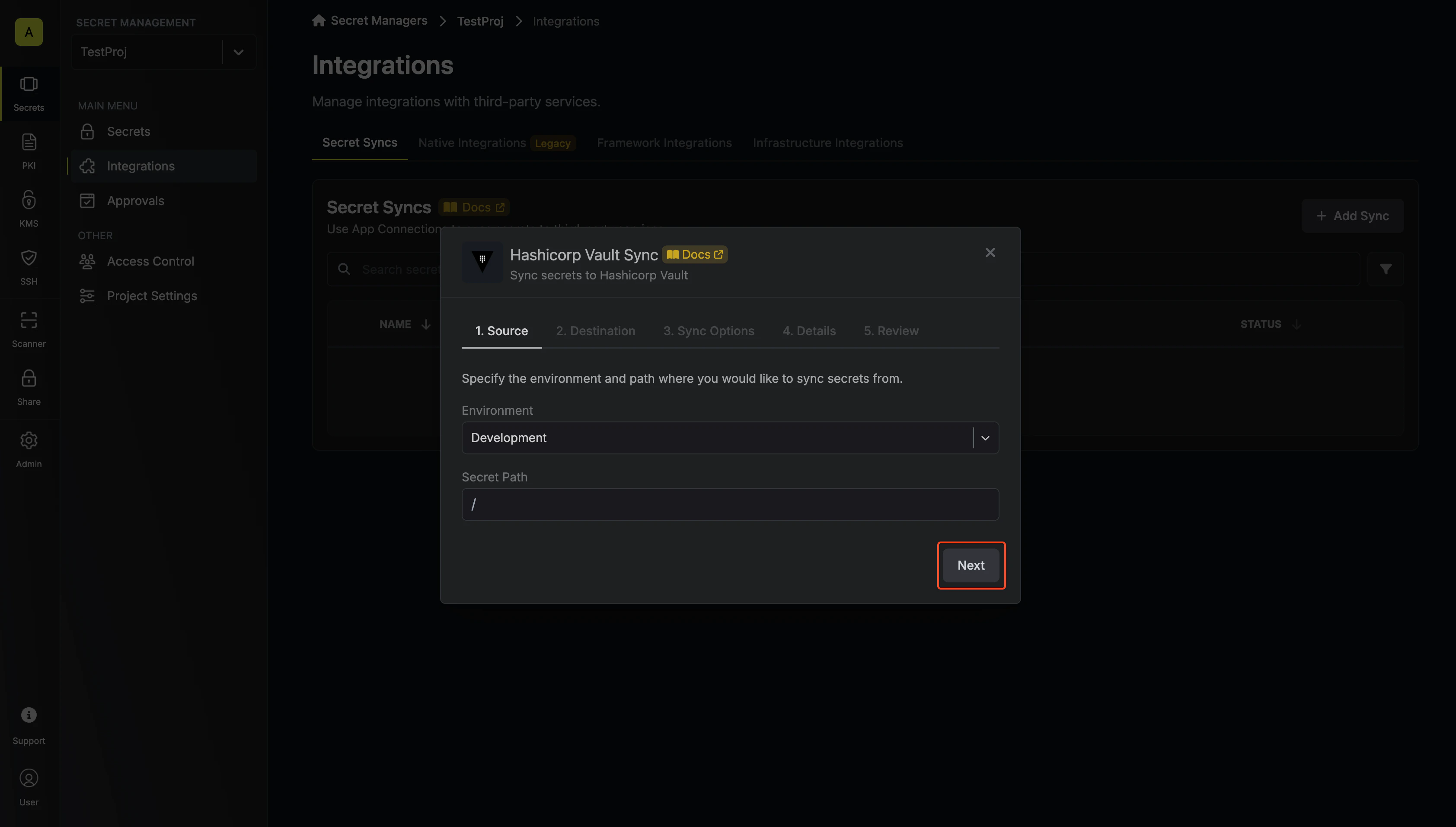This screenshot has width=1456, height=827.
Task: Click the TestProj breadcrumb link
Action: click(480, 21)
